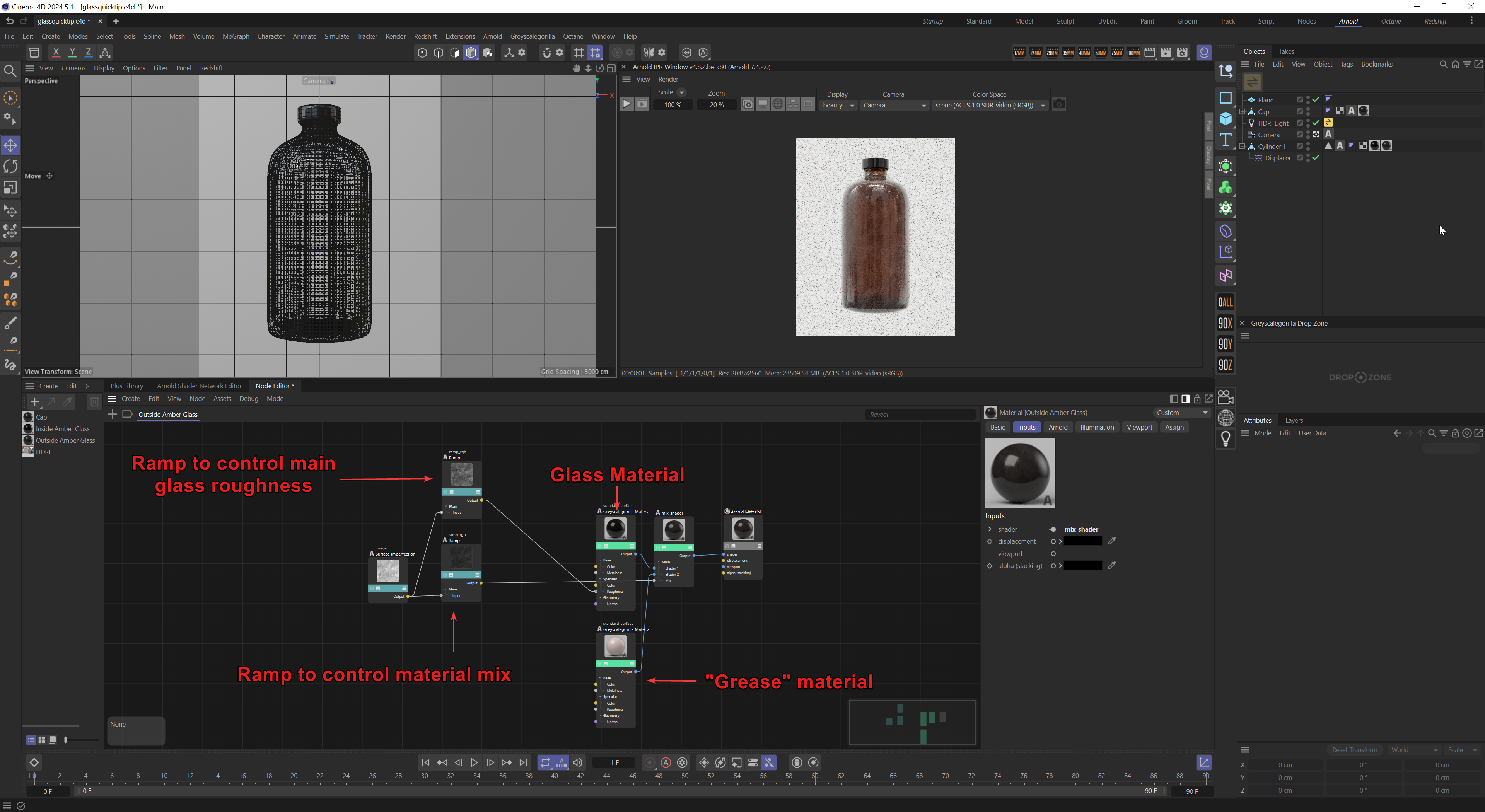Click the displacement black color swatch

pos(1083,541)
